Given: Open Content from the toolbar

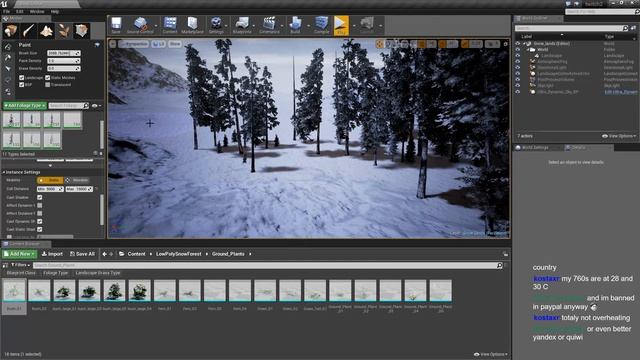Looking at the screenshot, I should pyautogui.click(x=170, y=25).
